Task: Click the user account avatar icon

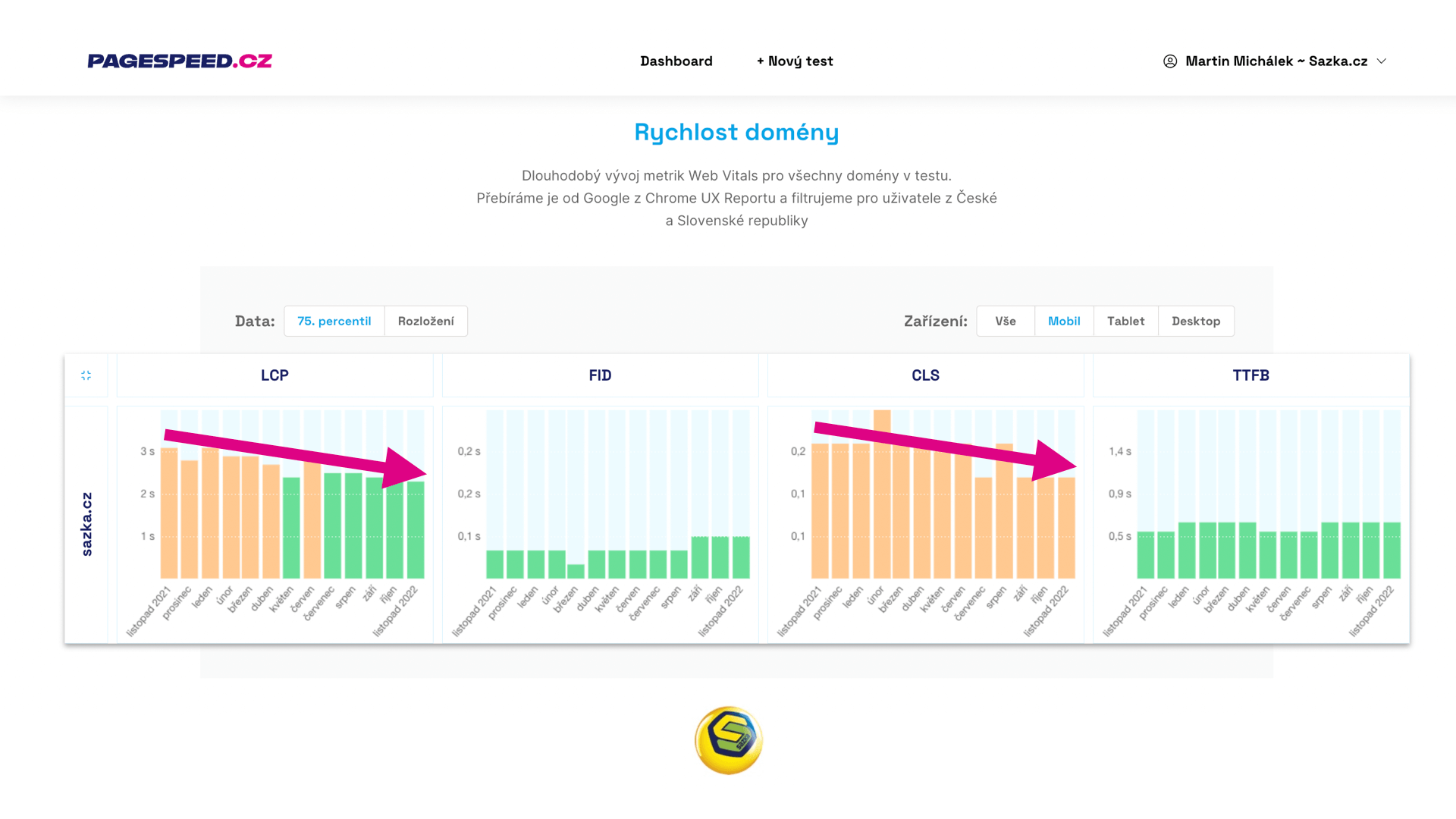Action: coord(1170,61)
